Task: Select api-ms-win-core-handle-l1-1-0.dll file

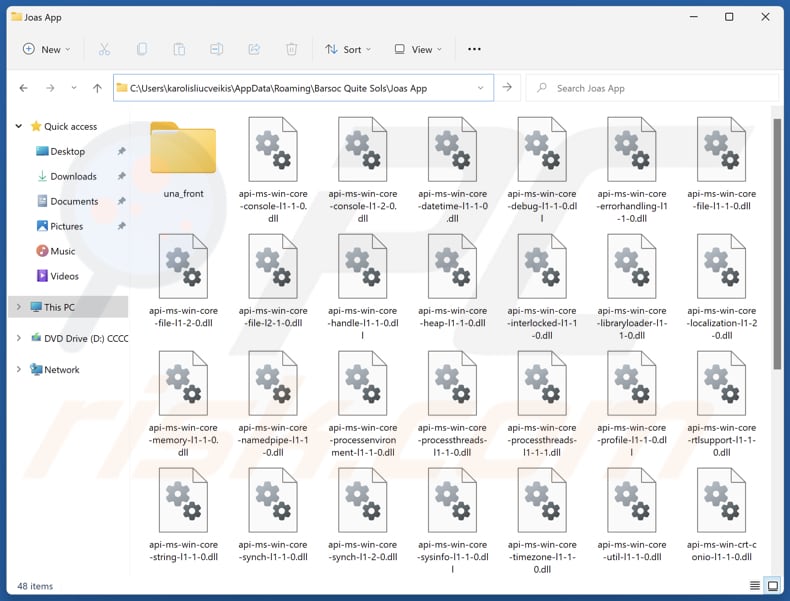Action: tap(363, 287)
